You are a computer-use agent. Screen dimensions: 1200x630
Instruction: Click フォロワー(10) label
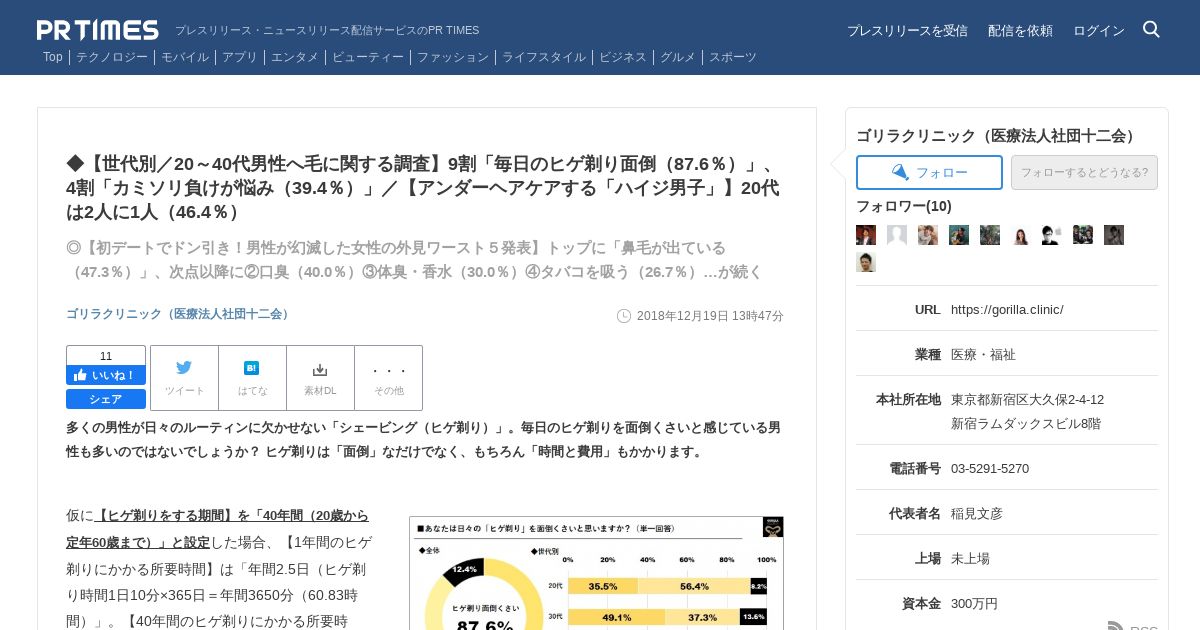904,206
